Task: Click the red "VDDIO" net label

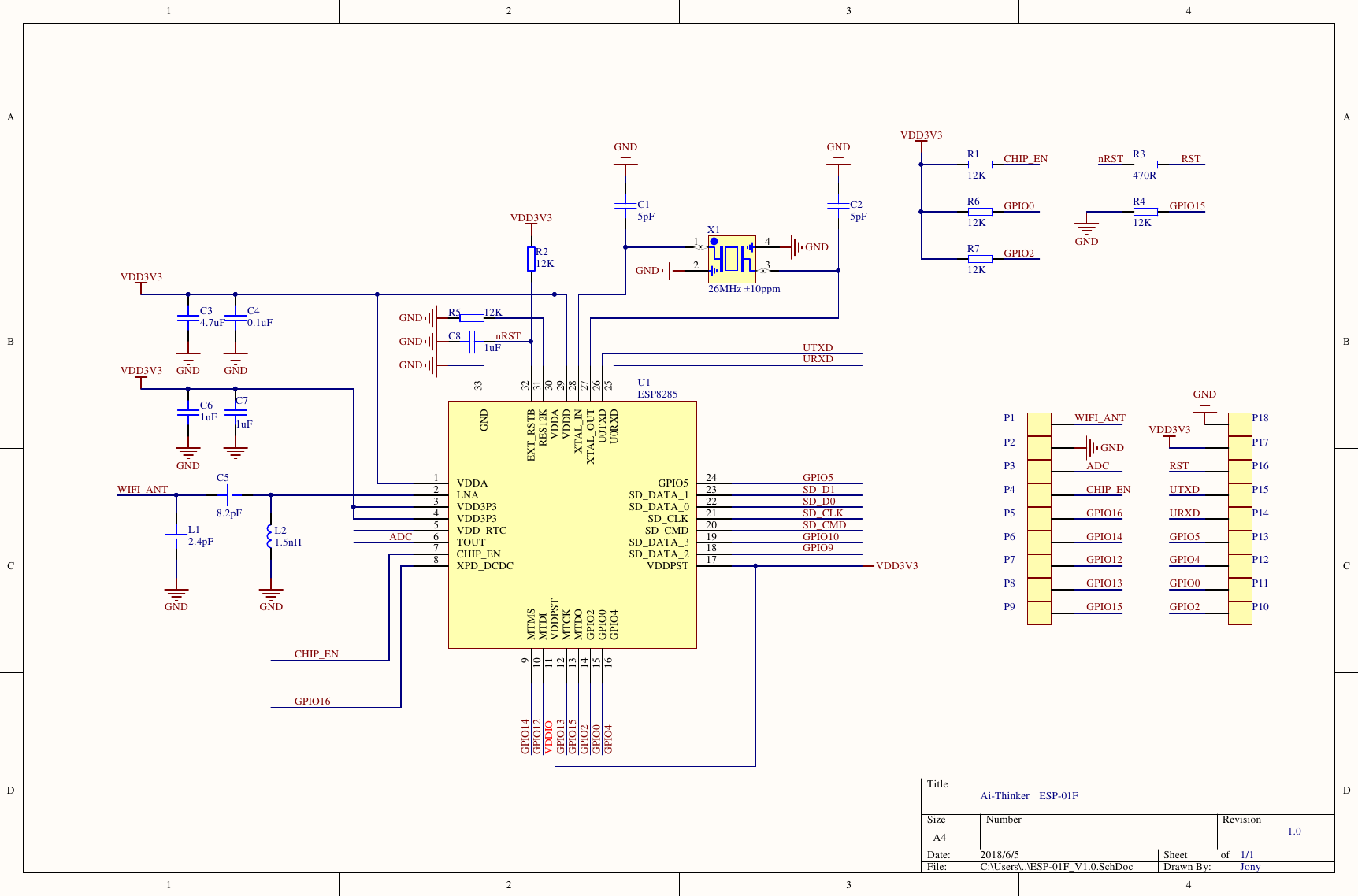Action: (548, 738)
